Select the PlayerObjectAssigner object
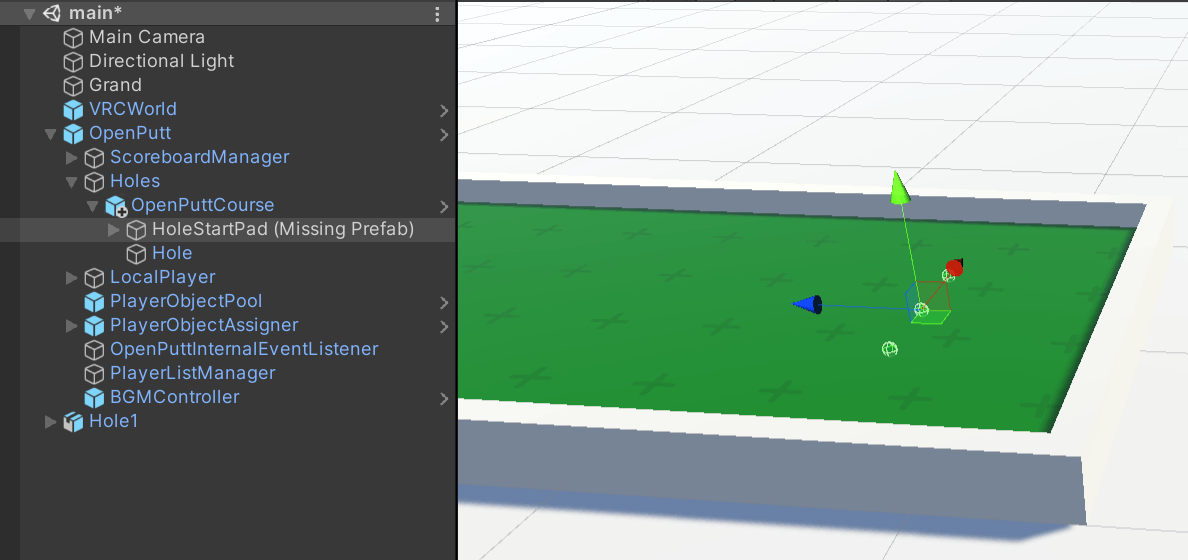This screenshot has width=1188, height=560. (x=205, y=326)
